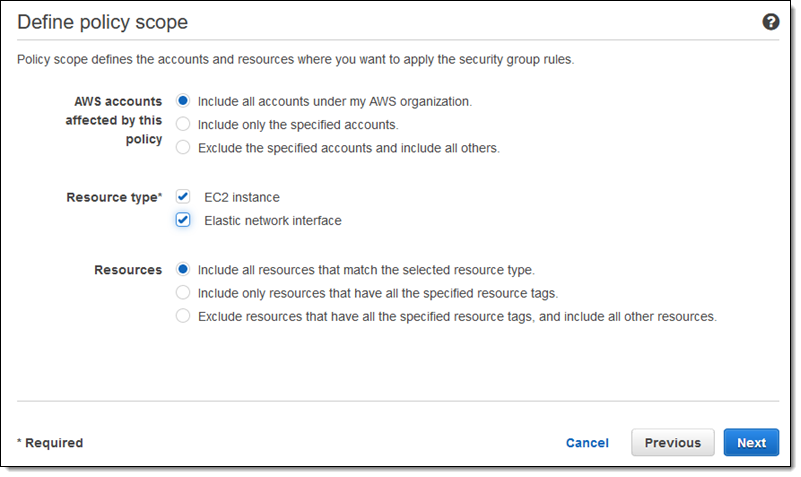Screen dimensions: 801x477
Task: Click the Cancel link
Action: pyautogui.click(x=587, y=443)
